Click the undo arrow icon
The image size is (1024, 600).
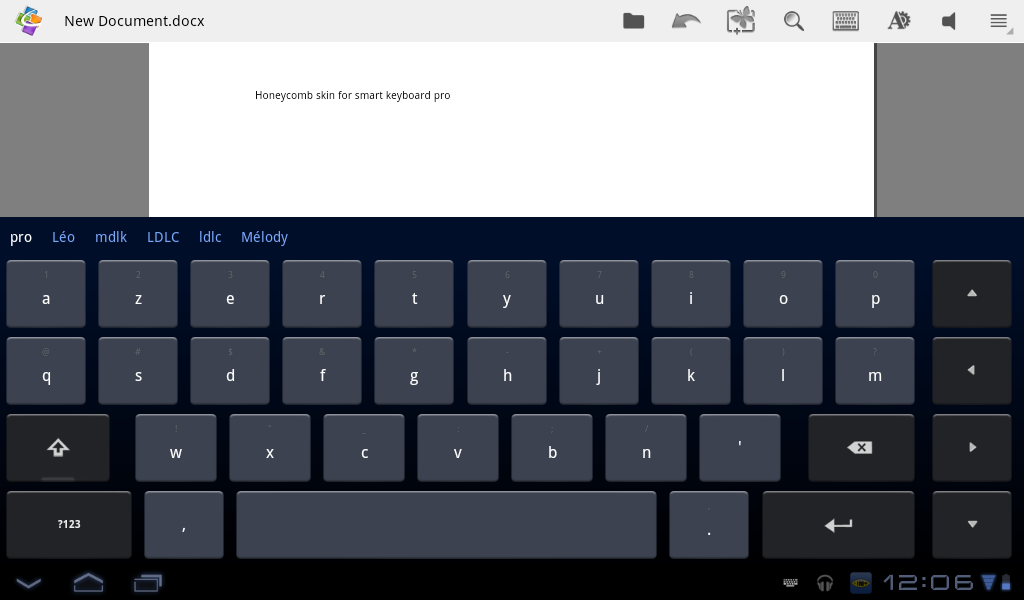(x=686, y=21)
